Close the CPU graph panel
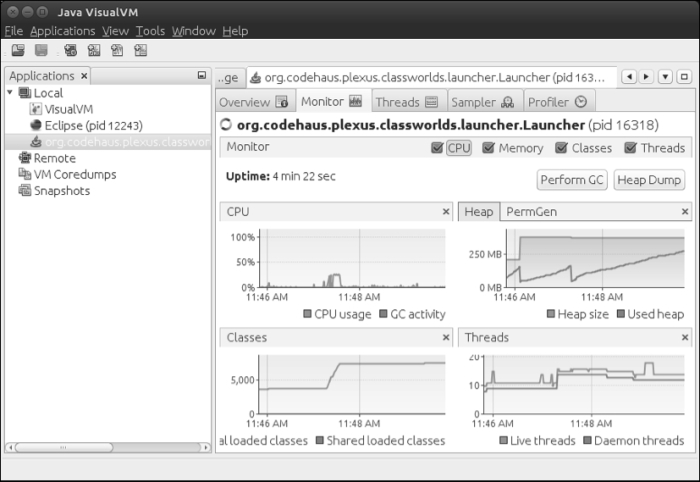 446,212
